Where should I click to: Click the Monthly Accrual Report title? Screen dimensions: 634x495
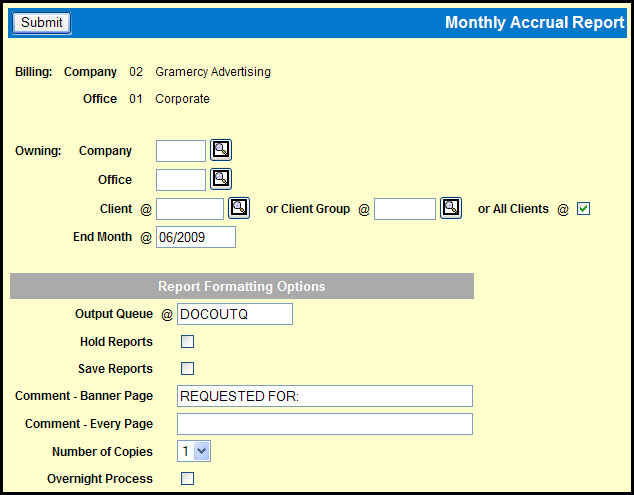pyautogui.click(x=534, y=23)
